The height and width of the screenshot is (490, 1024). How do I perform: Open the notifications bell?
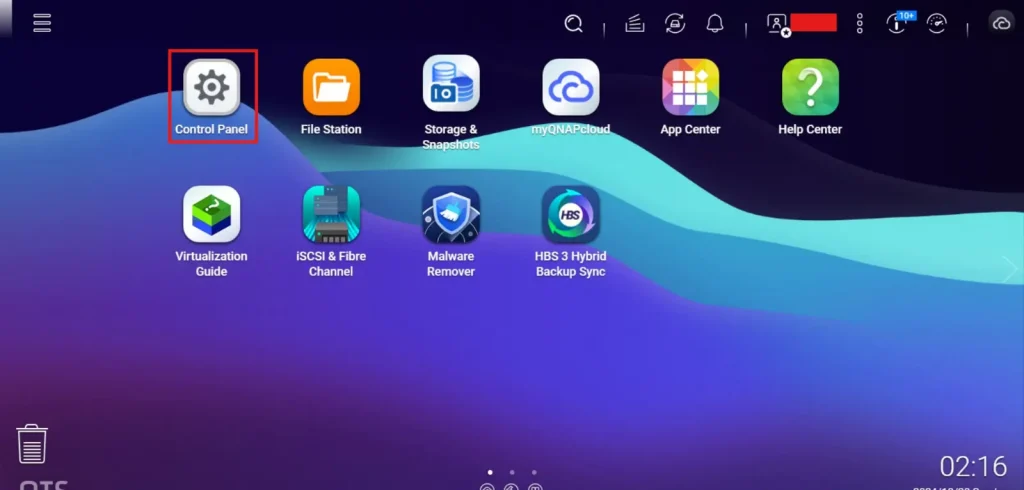pyautogui.click(x=715, y=24)
